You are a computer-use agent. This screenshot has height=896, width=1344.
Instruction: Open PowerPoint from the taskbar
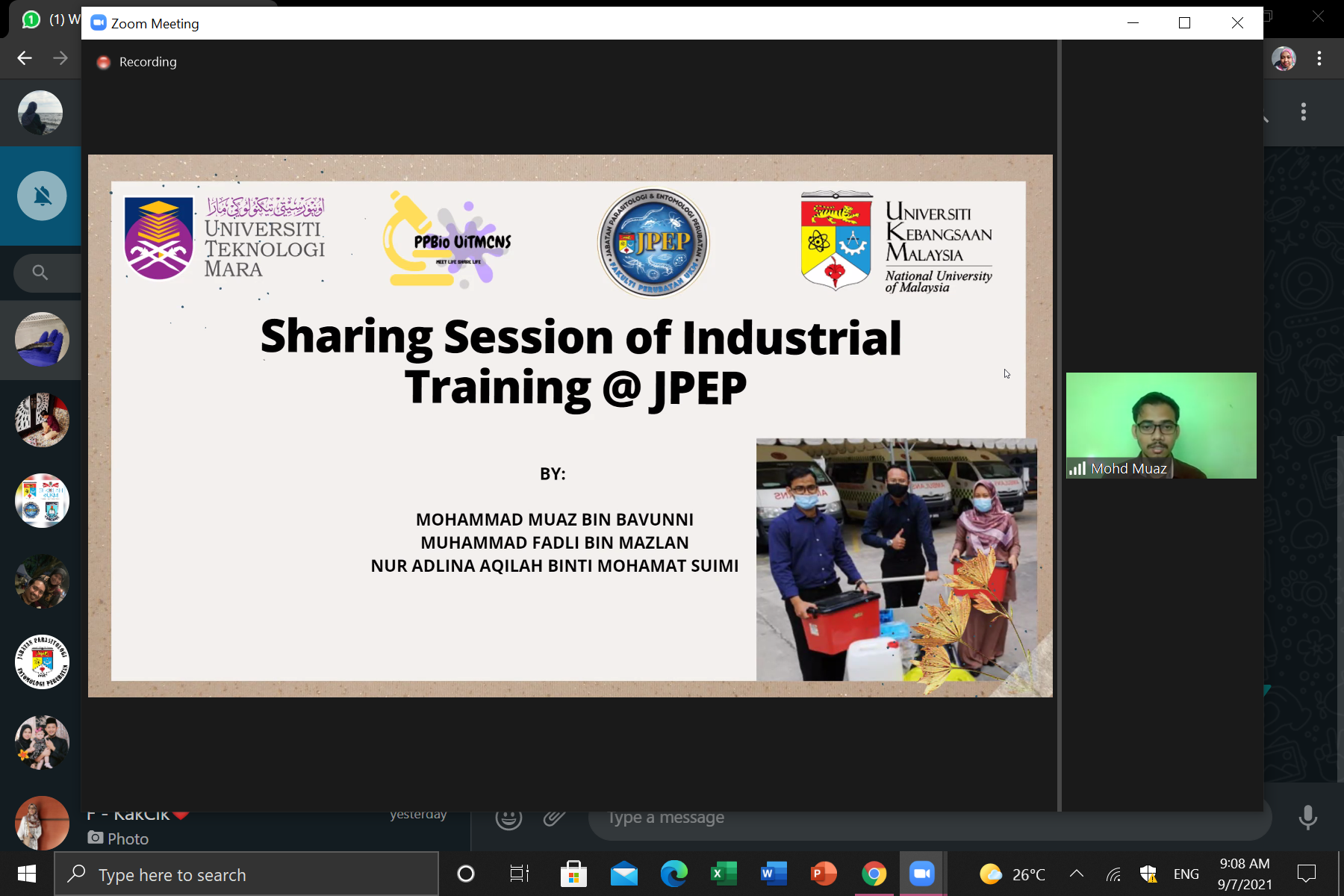point(823,874)
